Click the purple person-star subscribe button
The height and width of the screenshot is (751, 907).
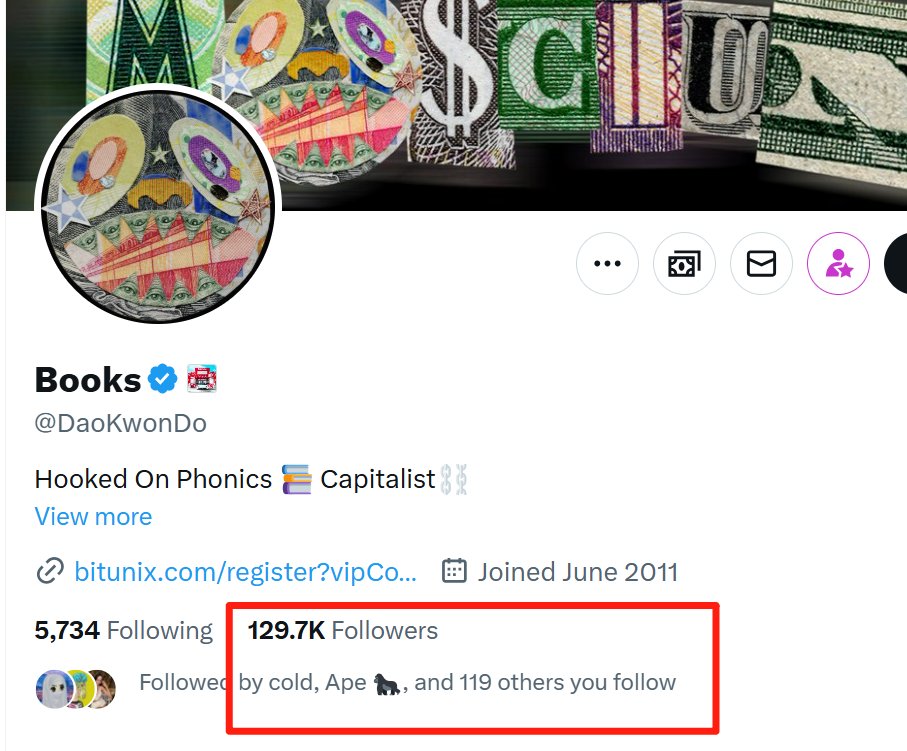point(838,264)
